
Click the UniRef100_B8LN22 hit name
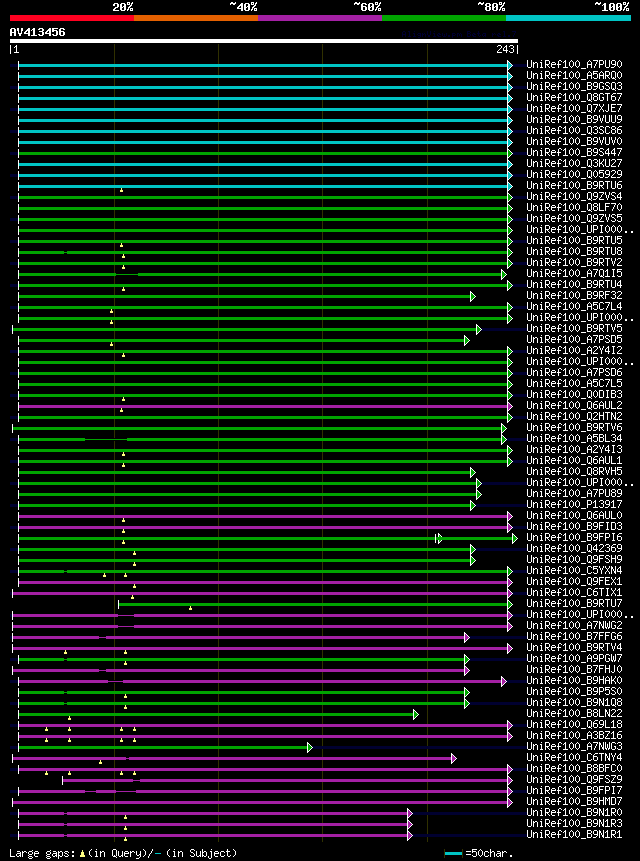[x=574, y=713]
